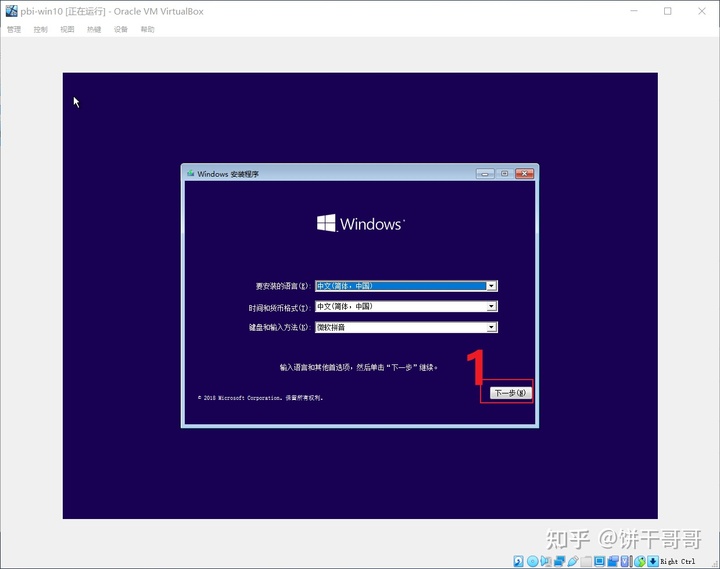Minimize the Windows 安装程序 dialog
Image resolution: width=720 pixels, height=569 pixels.
[485, 174]
